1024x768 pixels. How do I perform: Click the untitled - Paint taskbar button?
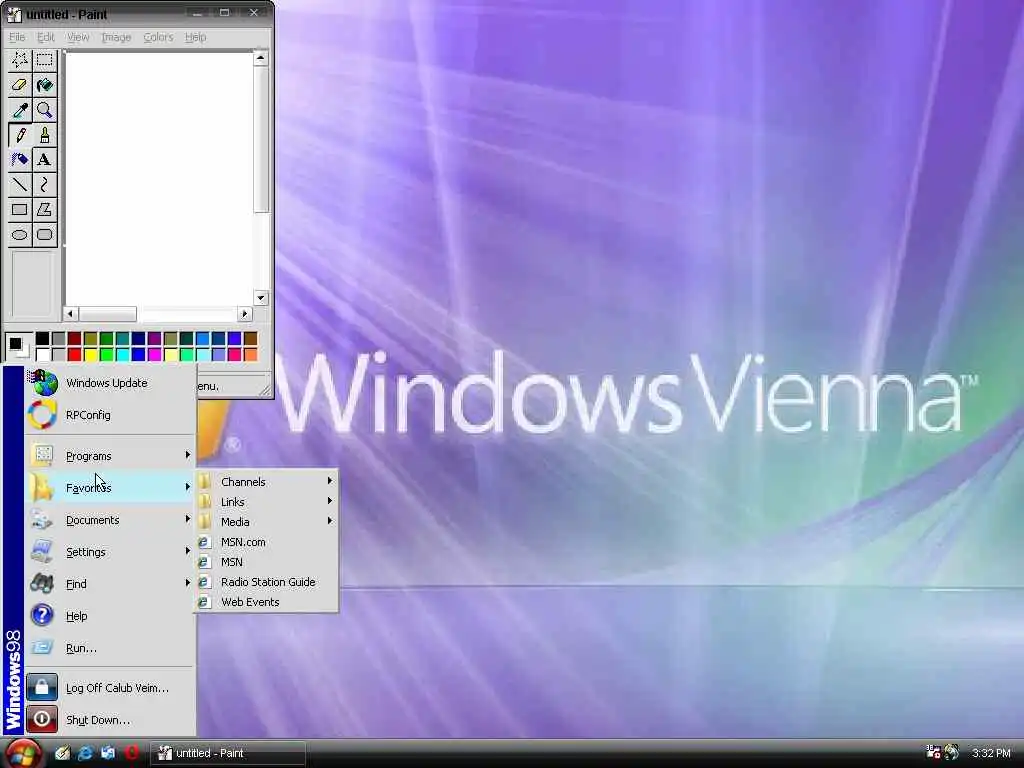(227, 753)
